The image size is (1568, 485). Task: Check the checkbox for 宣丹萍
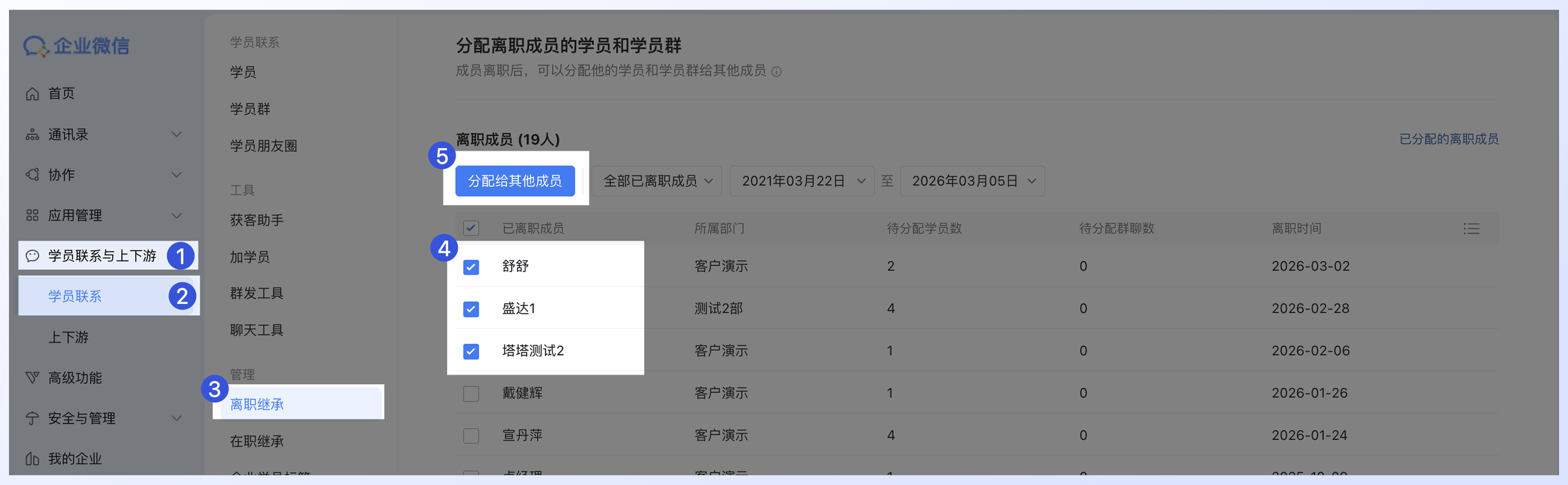(470, 436)
